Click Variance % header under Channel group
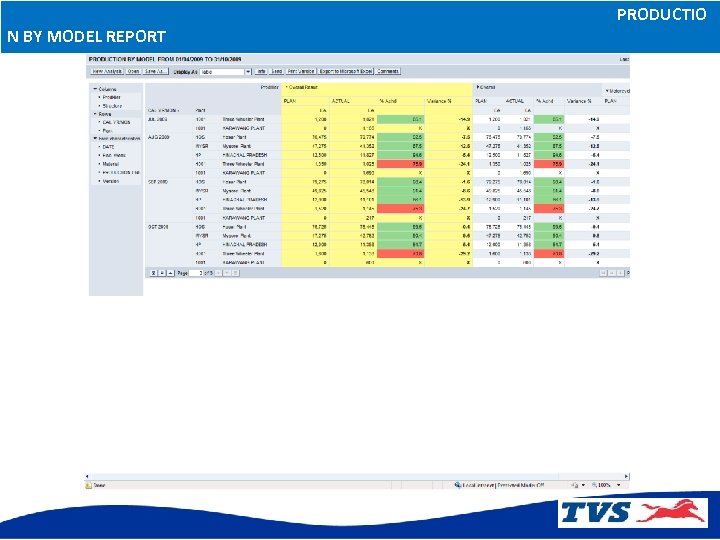Viewport: 720px width, 540px height. point(579,101)
